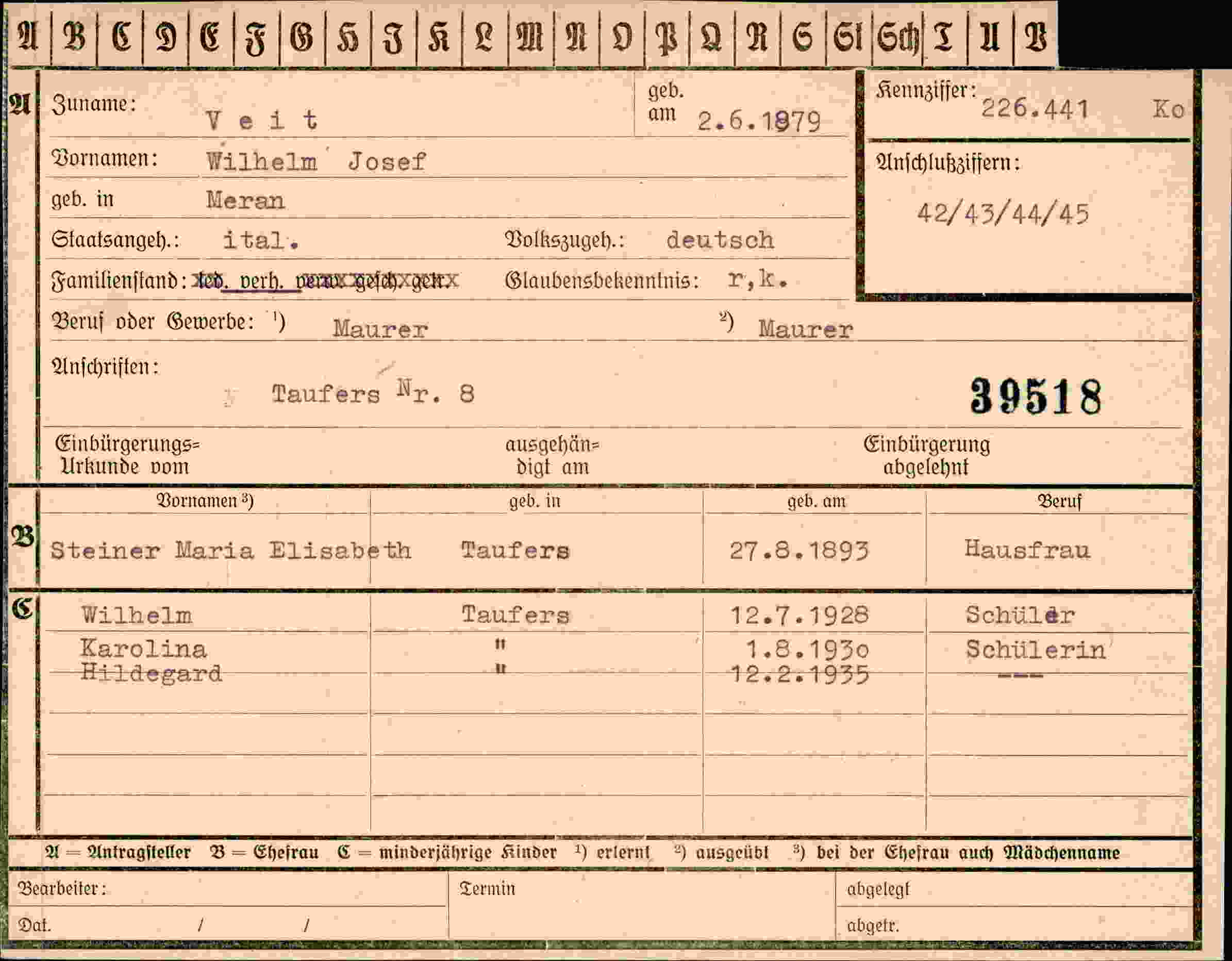Click the "ausgehändigt am" label
This screenshot has height=961, width=1232.
point(553,456)
